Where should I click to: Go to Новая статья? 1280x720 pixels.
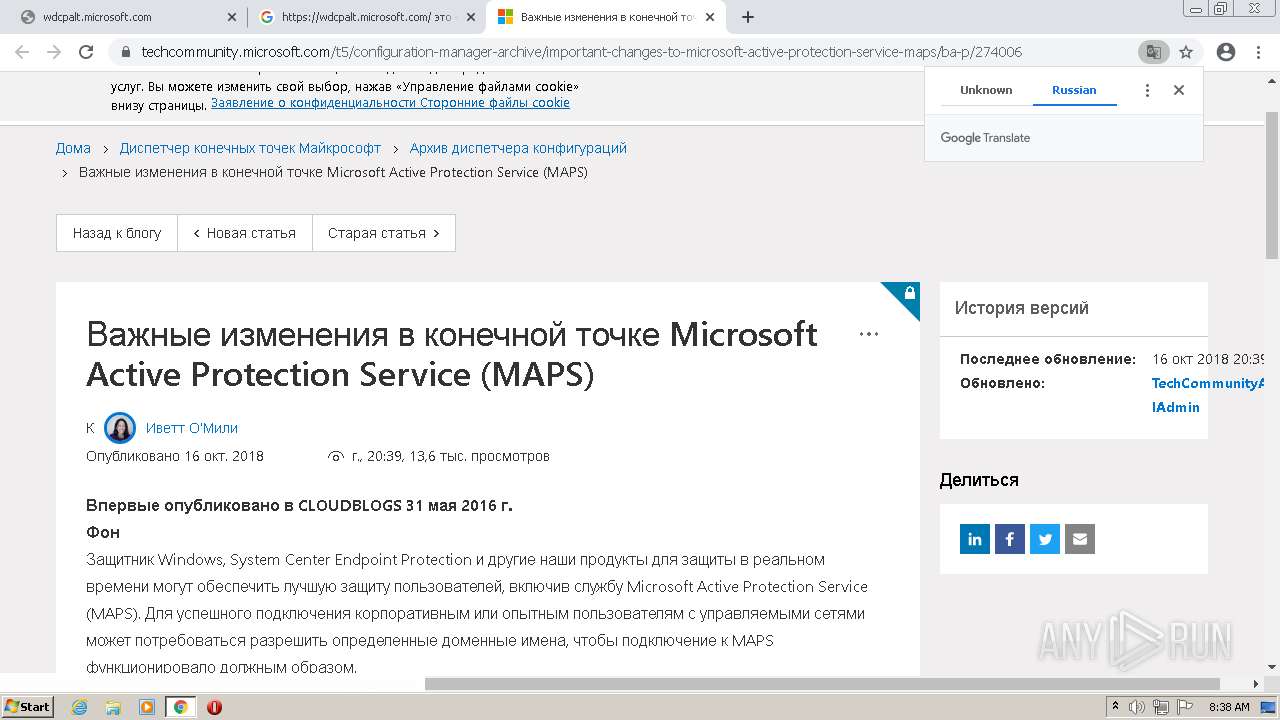pyautogui.click(x=245, y=233)
